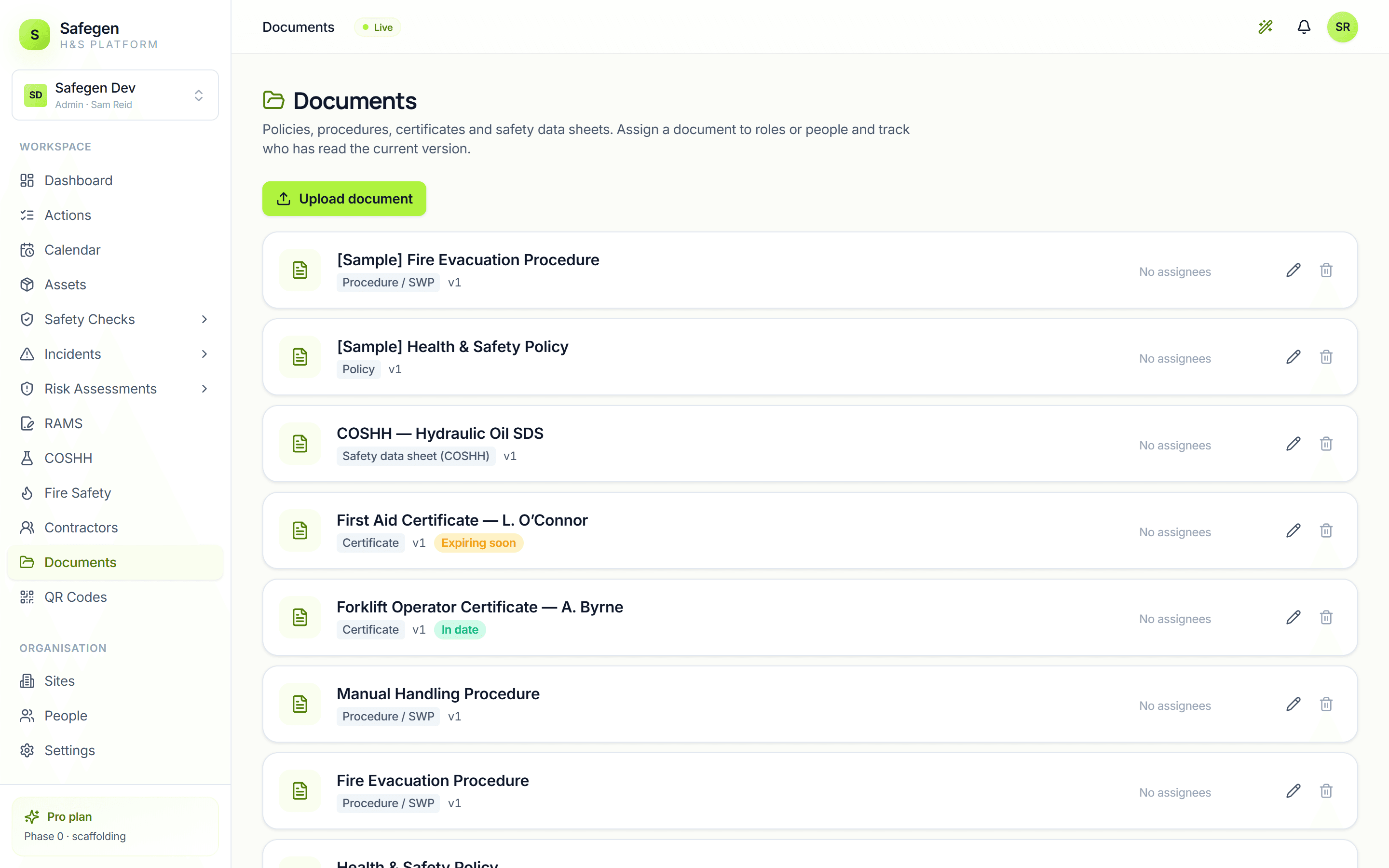This screenshot has width=1389, height=868.
Task: Click Documents breadcrumb in top bar
Action: click(x=298, y=27)
